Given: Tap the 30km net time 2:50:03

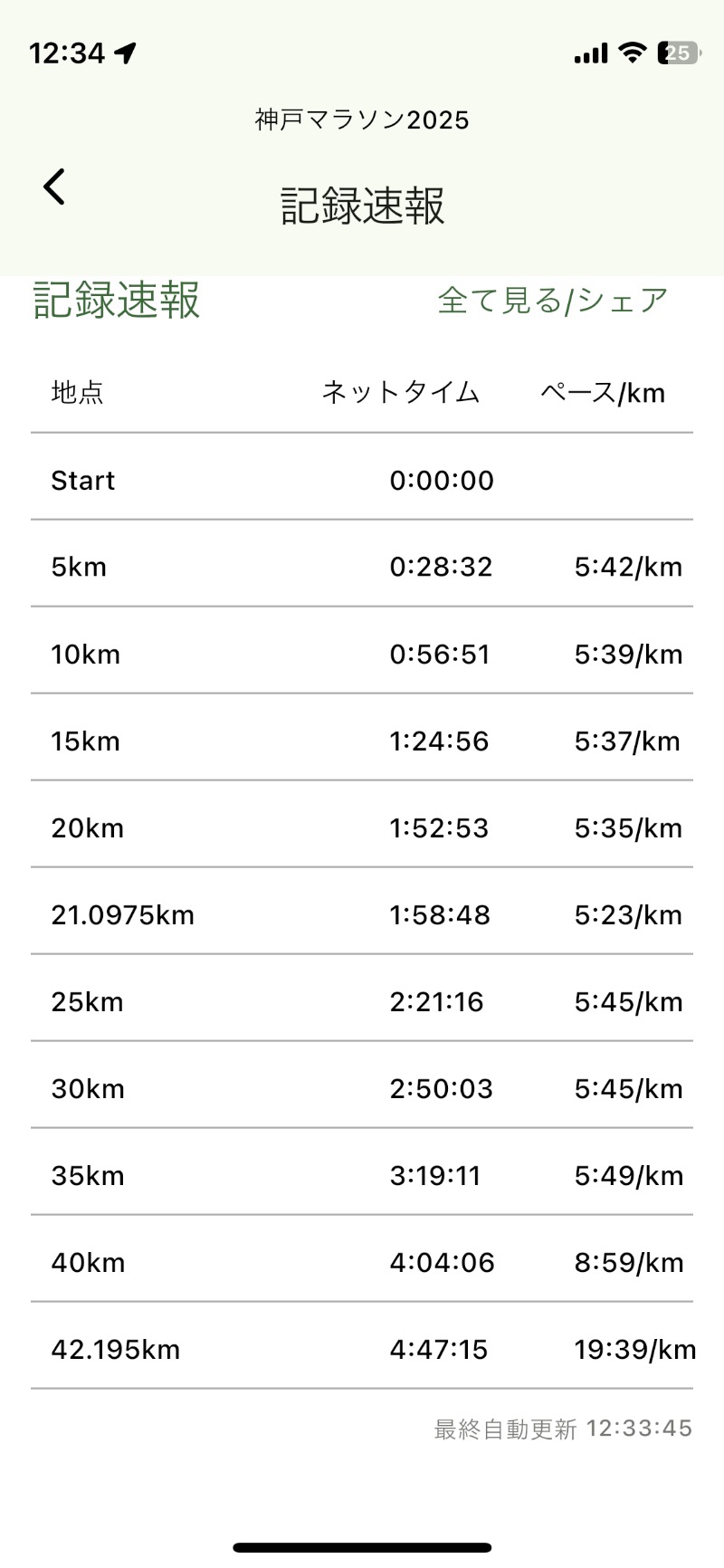Looking at the screenshot, I should click(x=441, y=1089).
